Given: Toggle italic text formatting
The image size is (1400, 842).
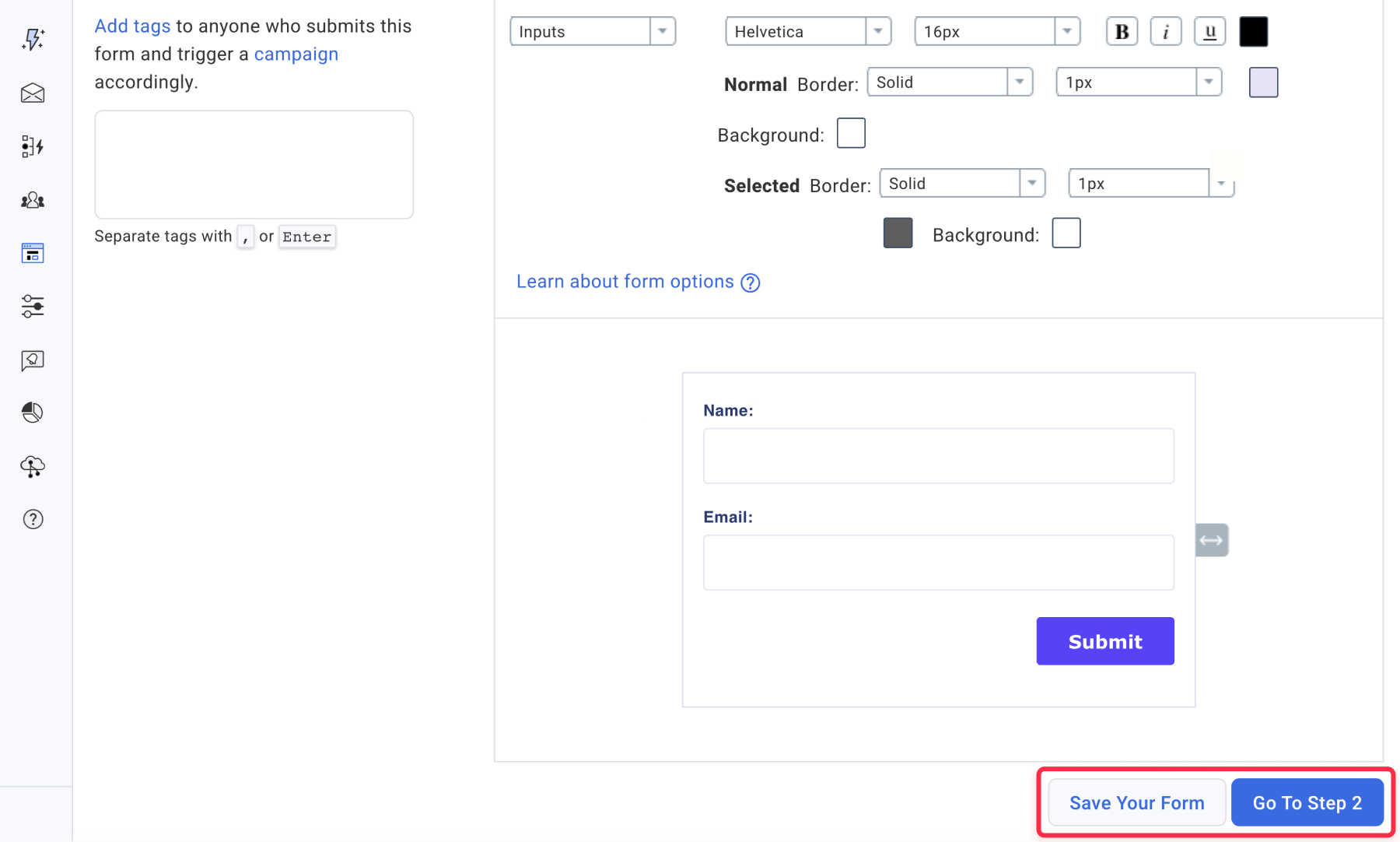Looking at the screenshot, I should [1166, 32].
